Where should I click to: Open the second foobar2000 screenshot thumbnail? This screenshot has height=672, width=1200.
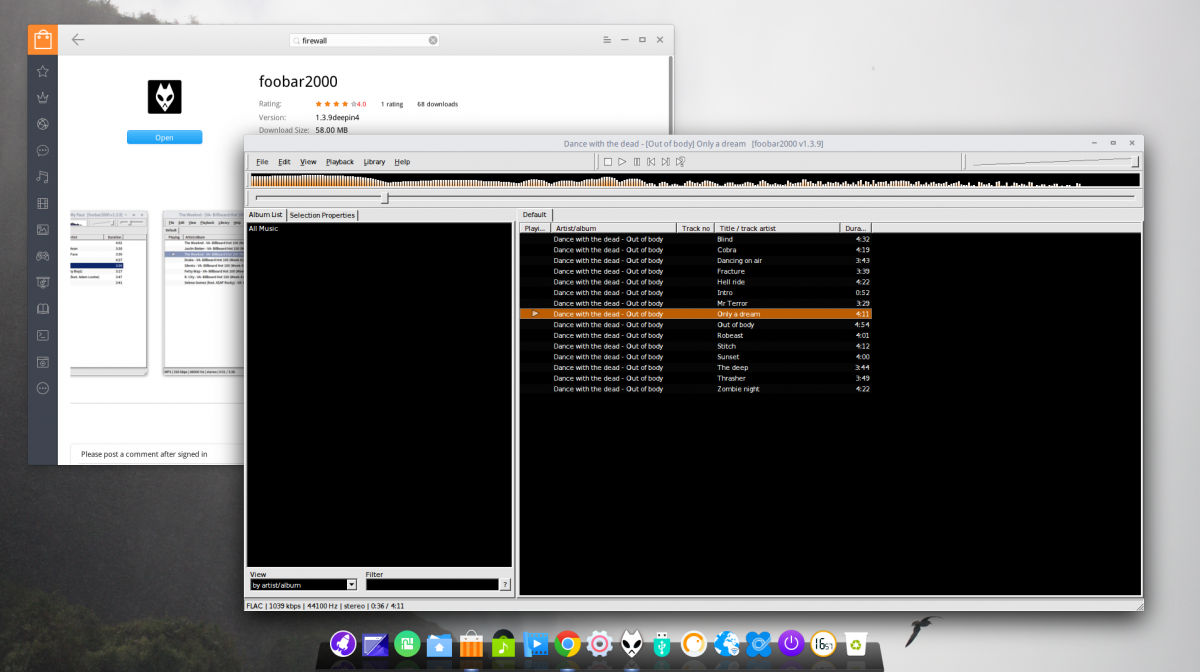pyautogui.click(x=203, y=293)
